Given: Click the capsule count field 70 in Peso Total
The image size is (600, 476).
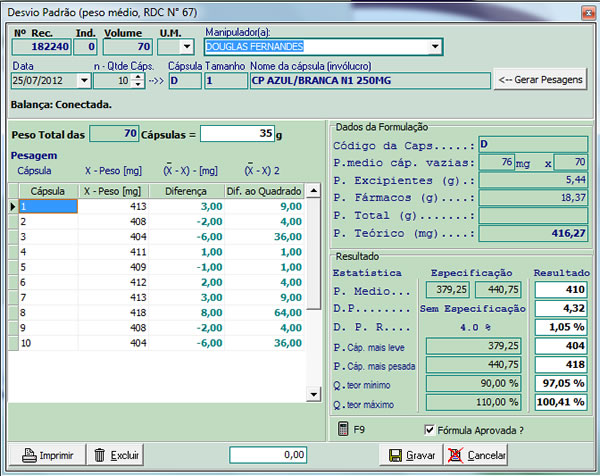Looking at the screenshot, I should click(114, 134).
